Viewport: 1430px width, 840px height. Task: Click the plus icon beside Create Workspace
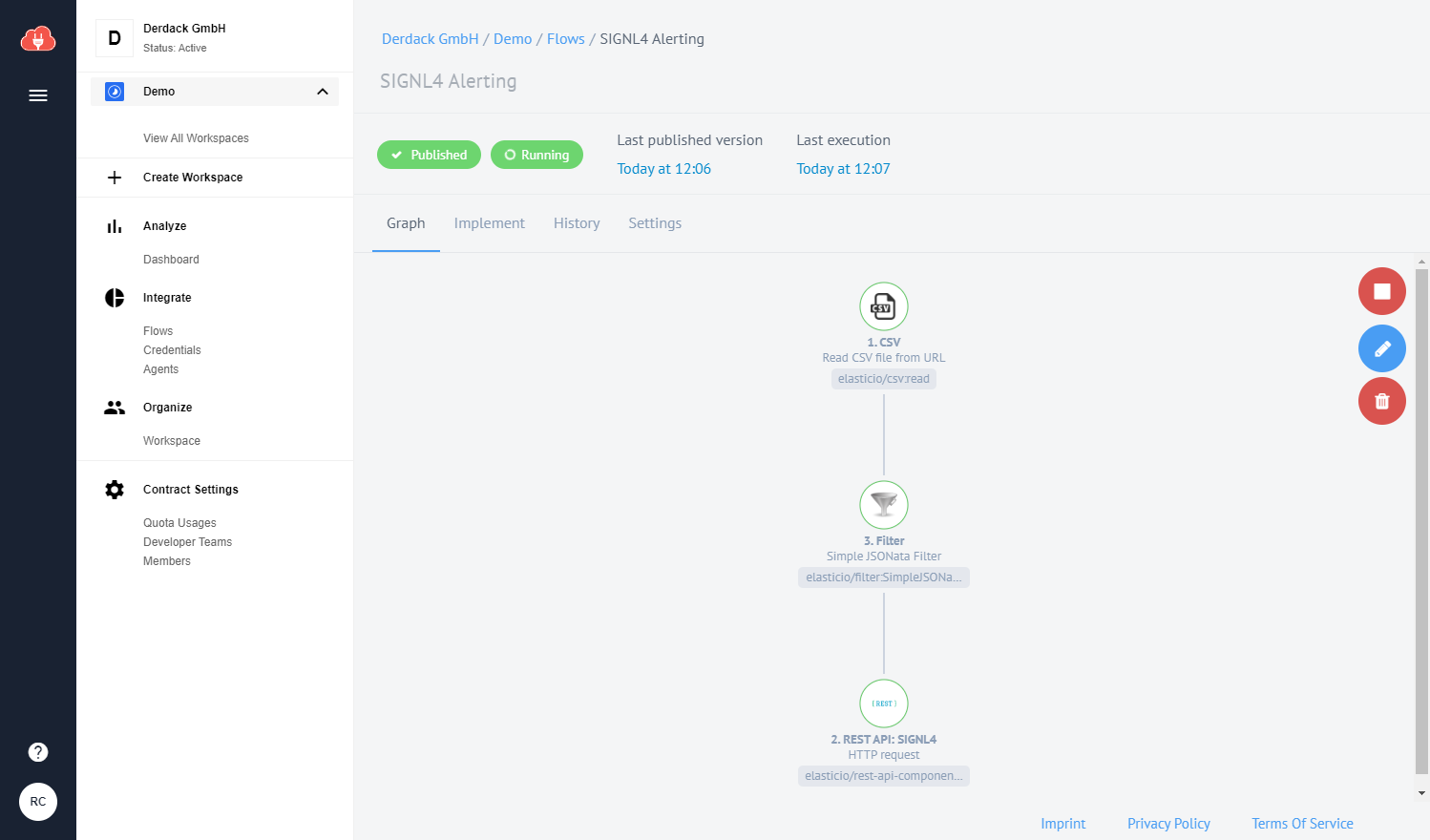pos(115,178)
